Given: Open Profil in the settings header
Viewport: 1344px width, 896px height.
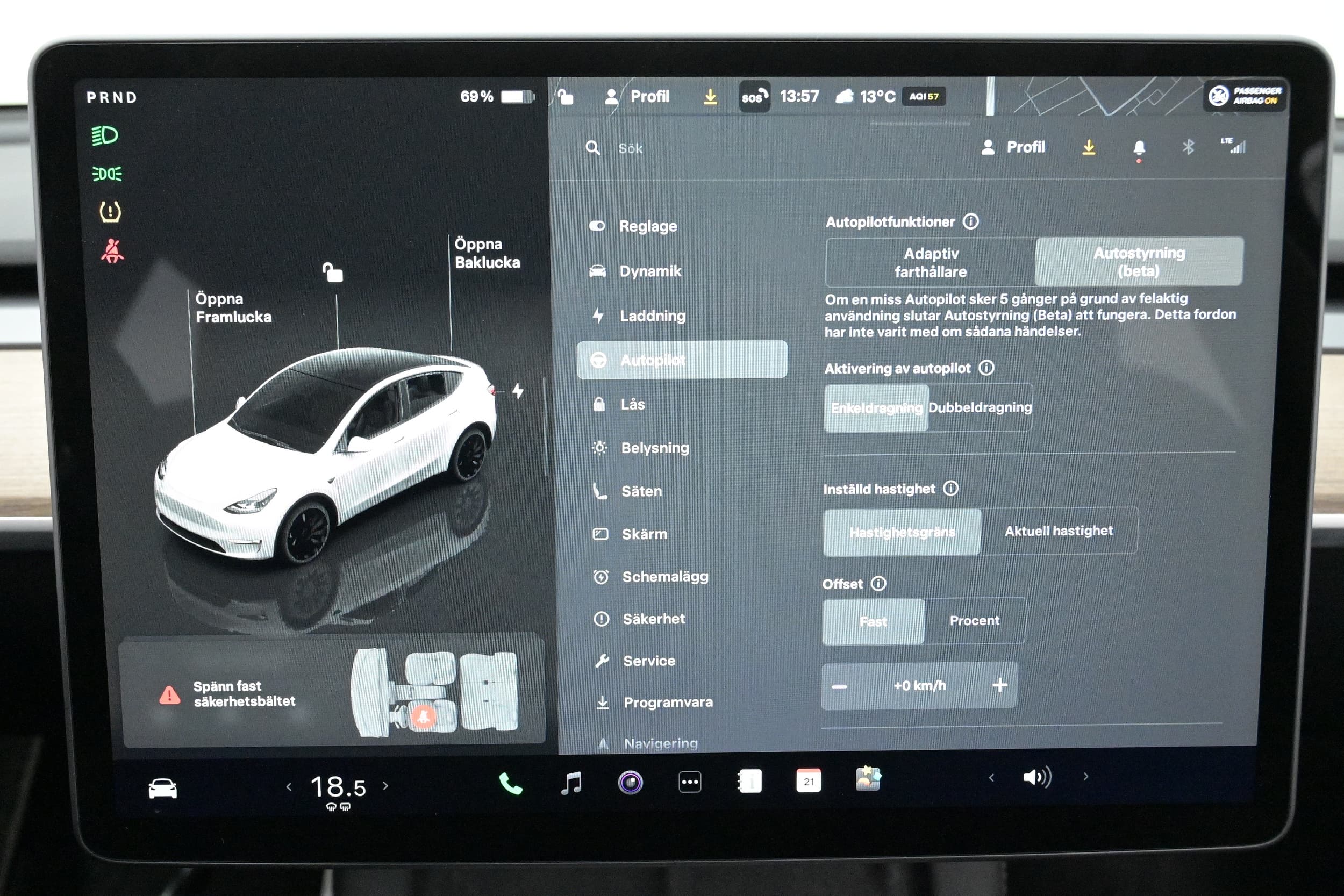Looking at the screenshot, I should click(1013, 147).
